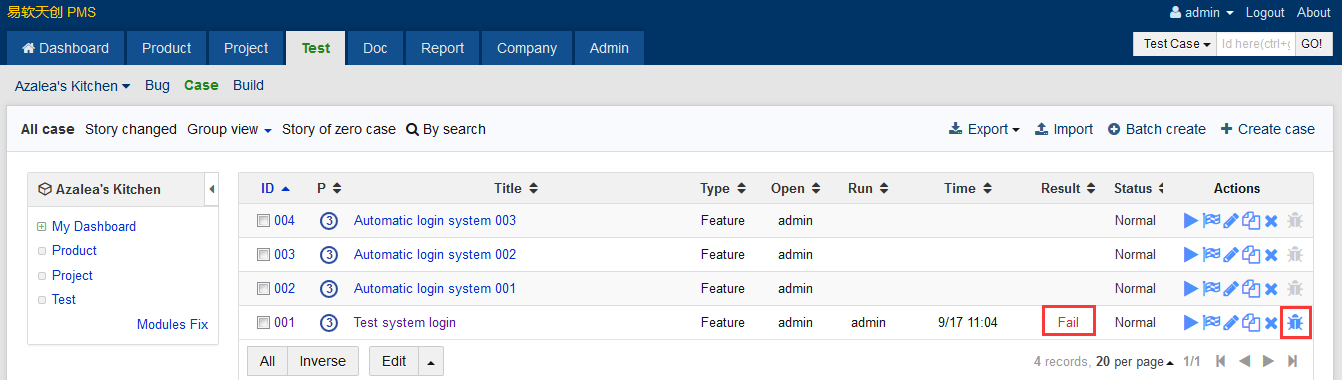Check the box for case 002
Screen dimensions: 1342x380
[x=264, y=289]
